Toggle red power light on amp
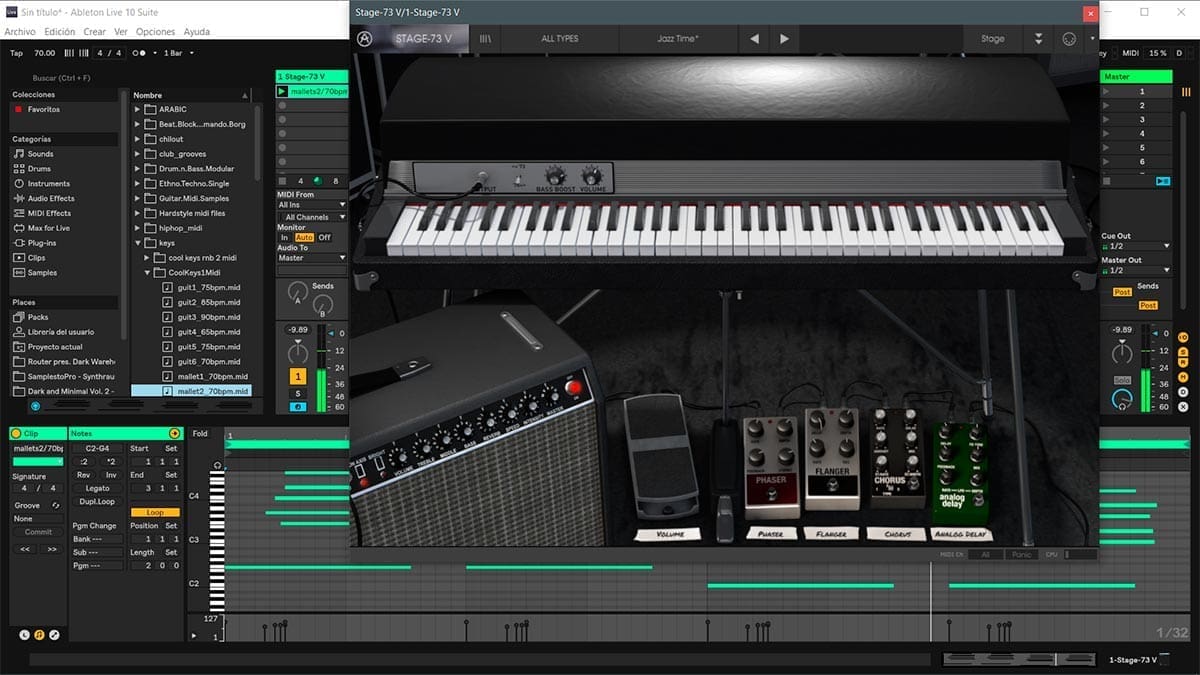Screen dimensions: 1200x675 point(573,388)
